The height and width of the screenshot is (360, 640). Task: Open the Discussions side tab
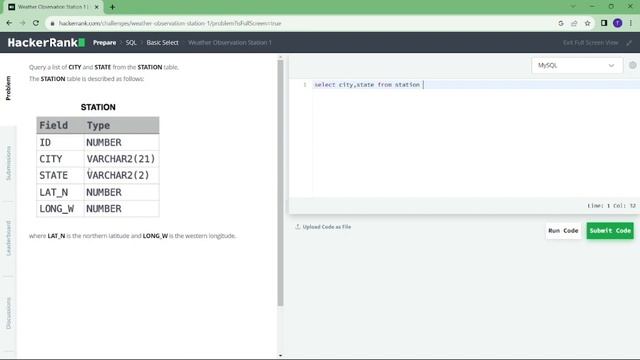tap(8, 313)
